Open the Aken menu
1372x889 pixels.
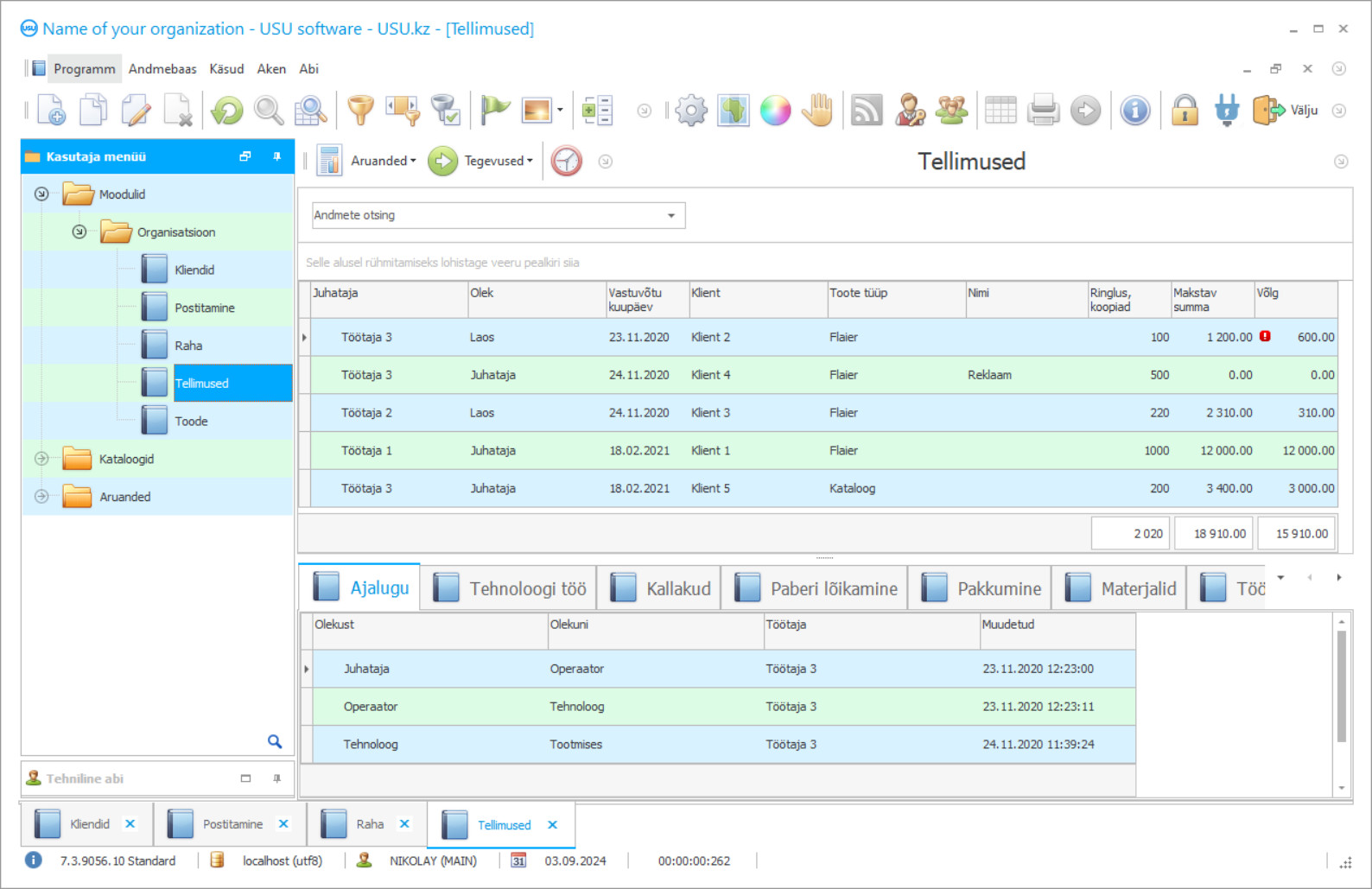click(271, 69)
